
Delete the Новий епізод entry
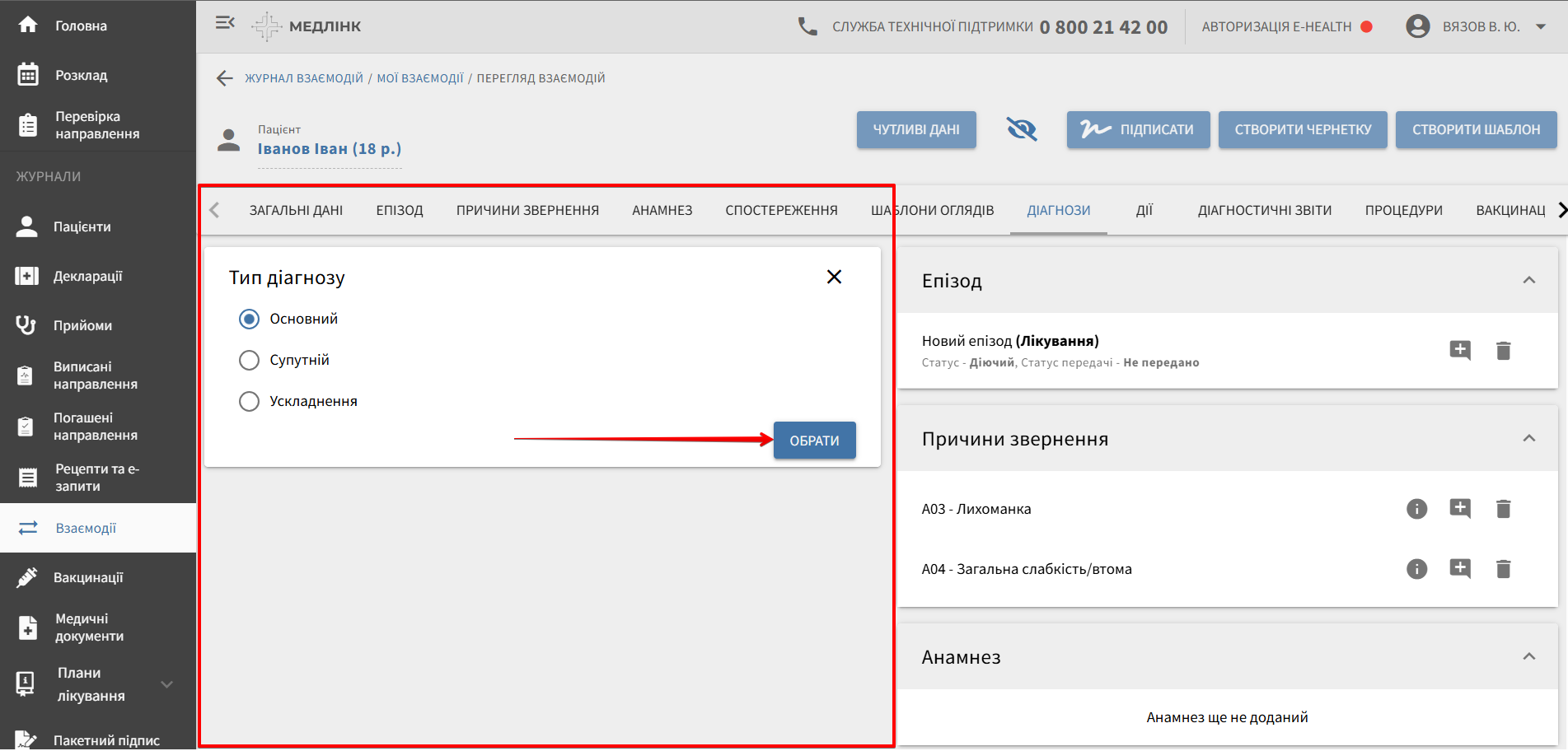pos(1503,351)
